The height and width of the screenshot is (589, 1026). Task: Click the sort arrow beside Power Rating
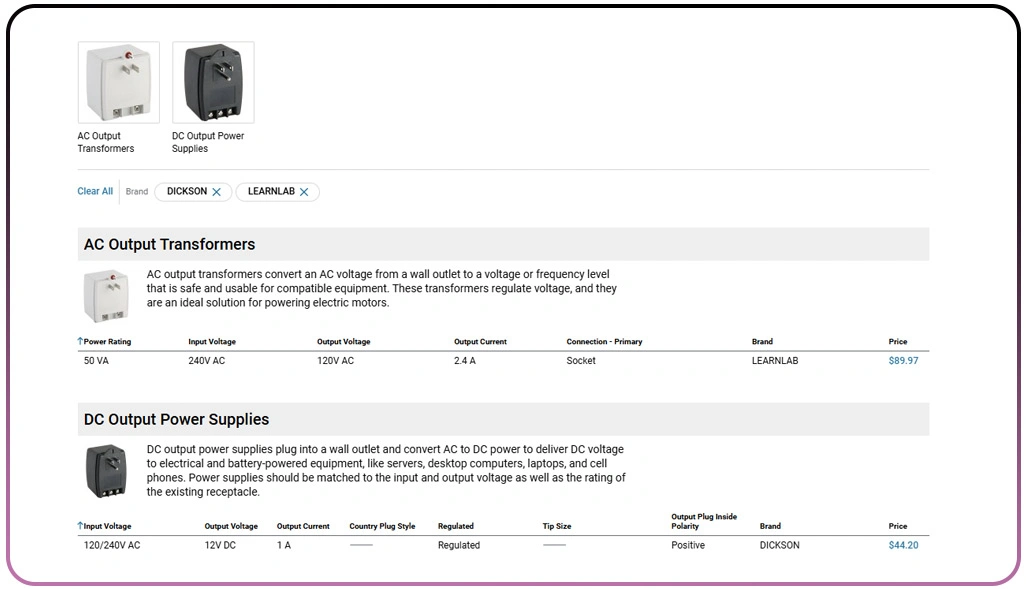(80, 341)
